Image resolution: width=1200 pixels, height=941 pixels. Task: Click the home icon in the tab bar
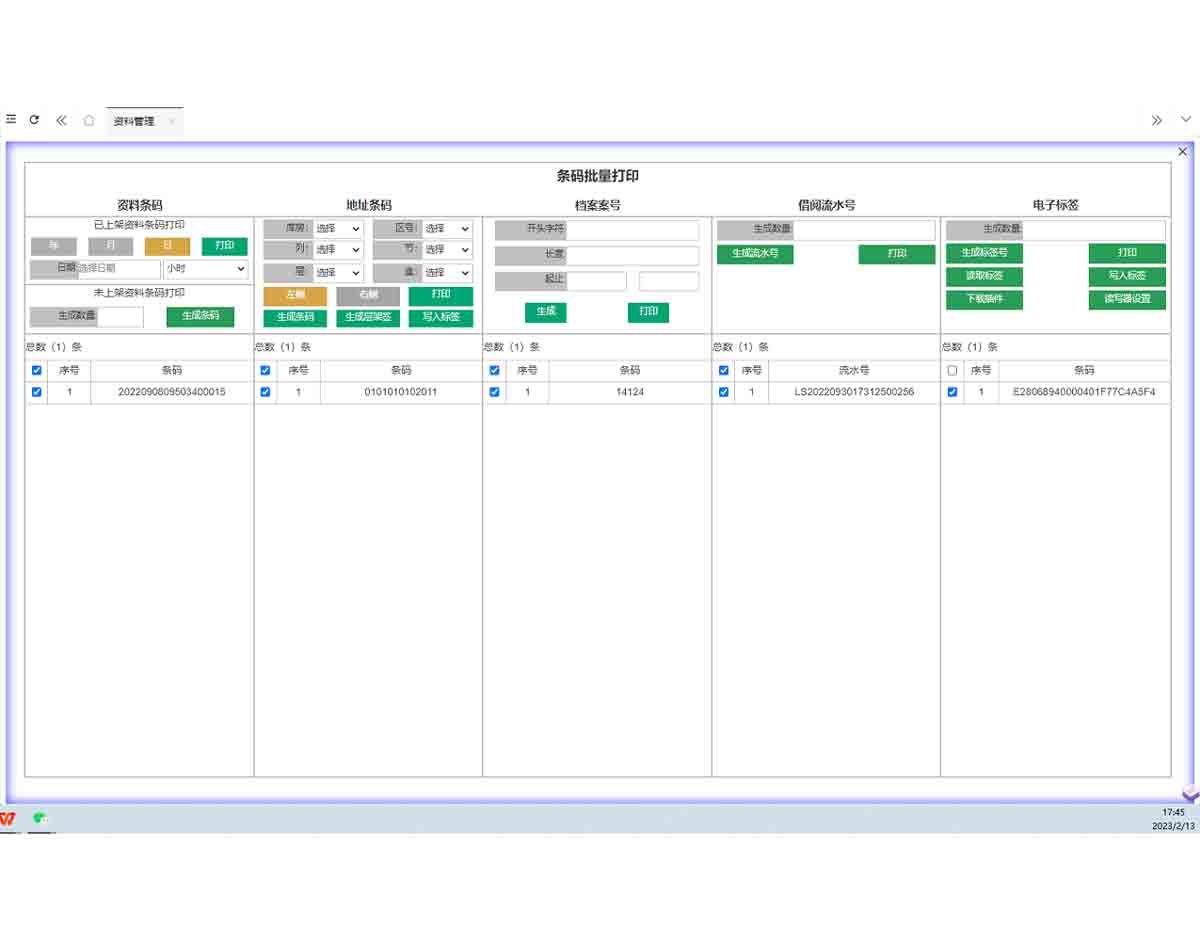89,120
